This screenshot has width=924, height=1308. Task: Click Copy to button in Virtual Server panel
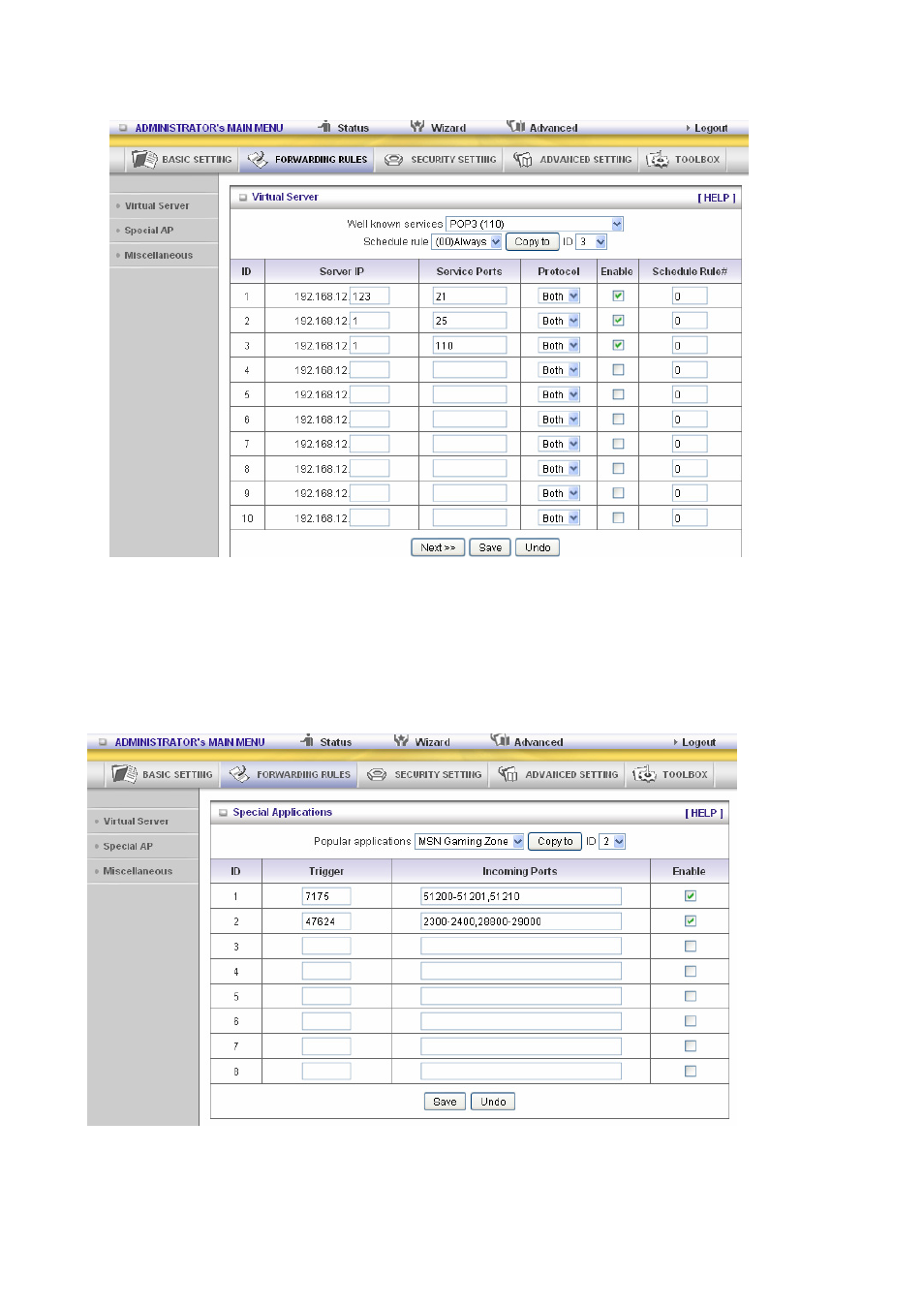click(x=532, y=242)
